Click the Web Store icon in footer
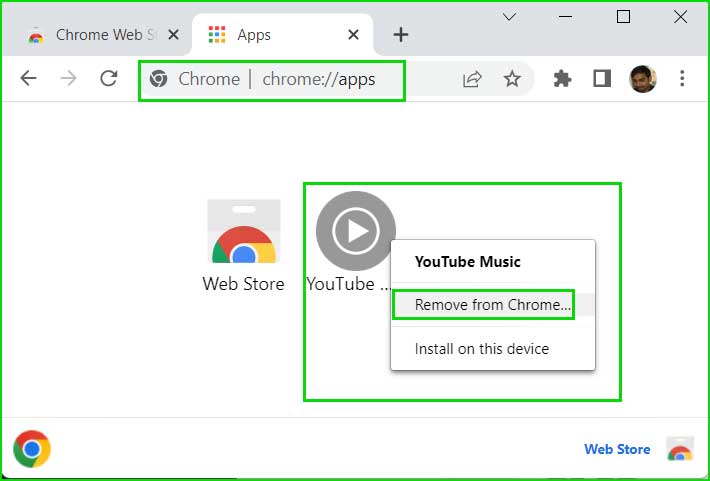The height and width of the screenshot is (481, 710). [680, 449]
